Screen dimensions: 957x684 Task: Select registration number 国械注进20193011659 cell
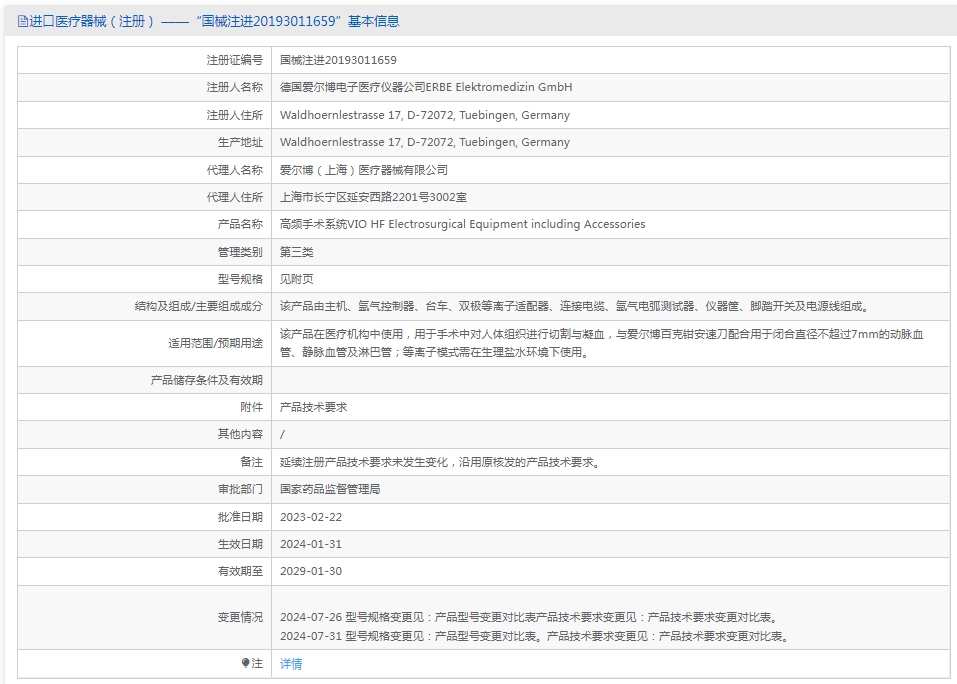coord(338,60)
